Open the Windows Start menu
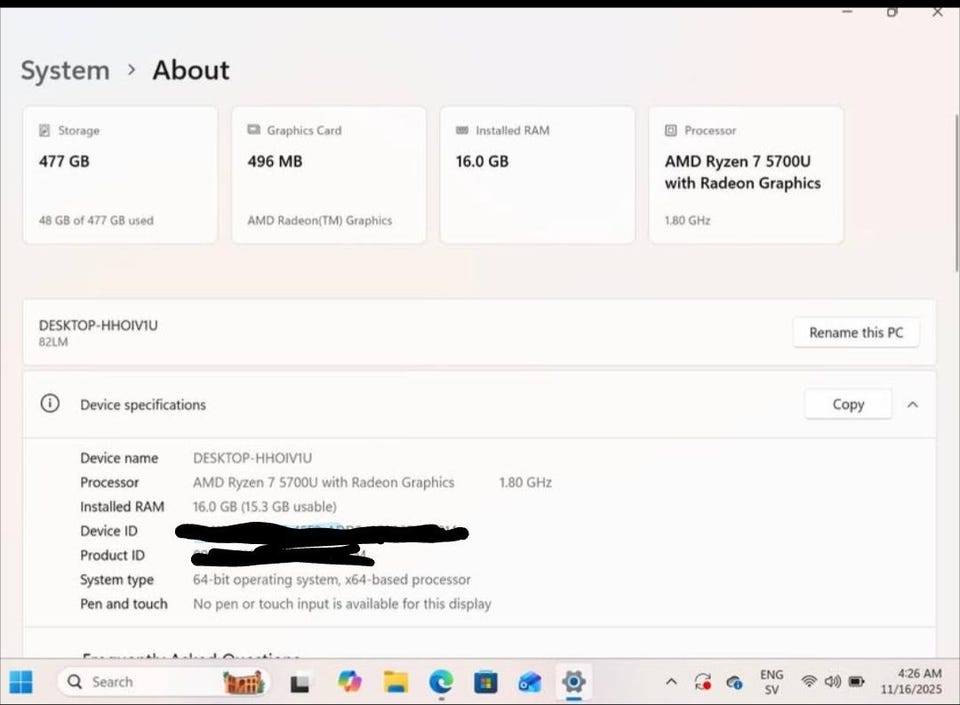The height and width of the screenshot is (705, 960). click(x=21, y=682)
